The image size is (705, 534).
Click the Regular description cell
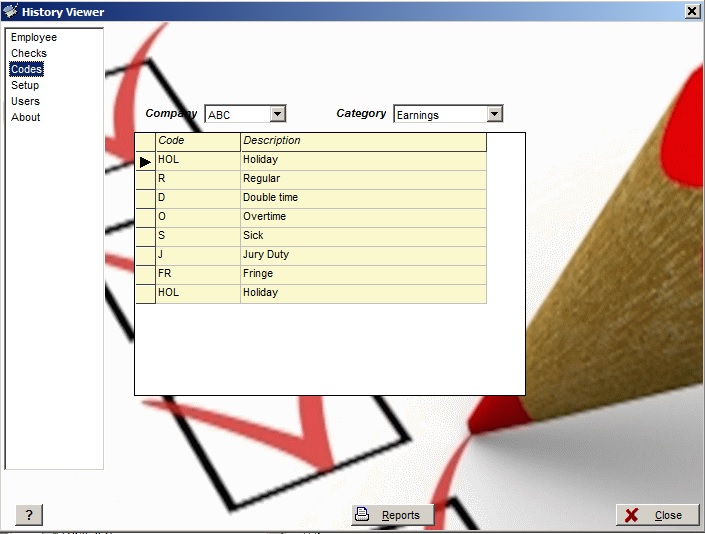363,179
